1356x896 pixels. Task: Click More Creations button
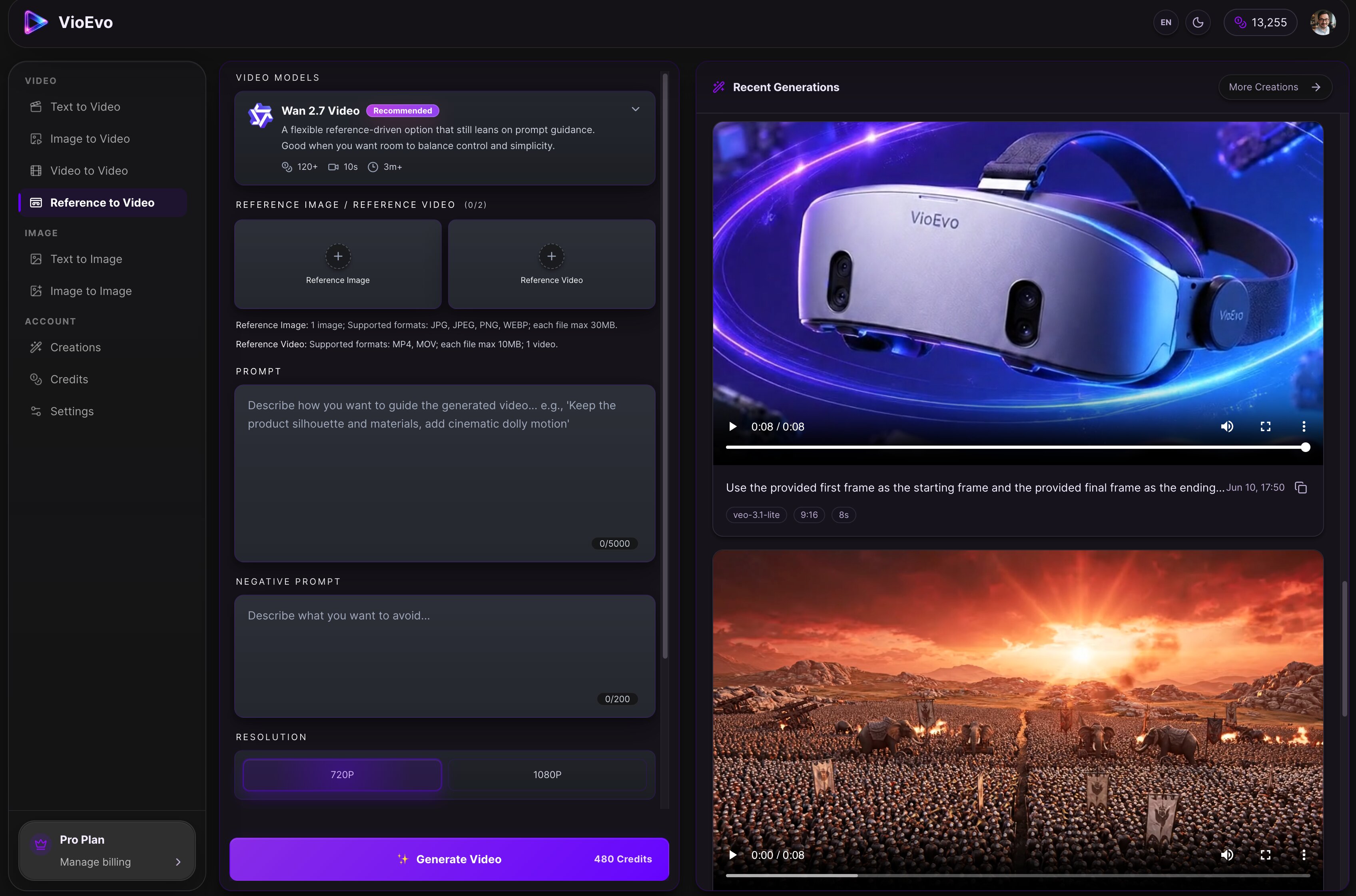(1275, 88)
